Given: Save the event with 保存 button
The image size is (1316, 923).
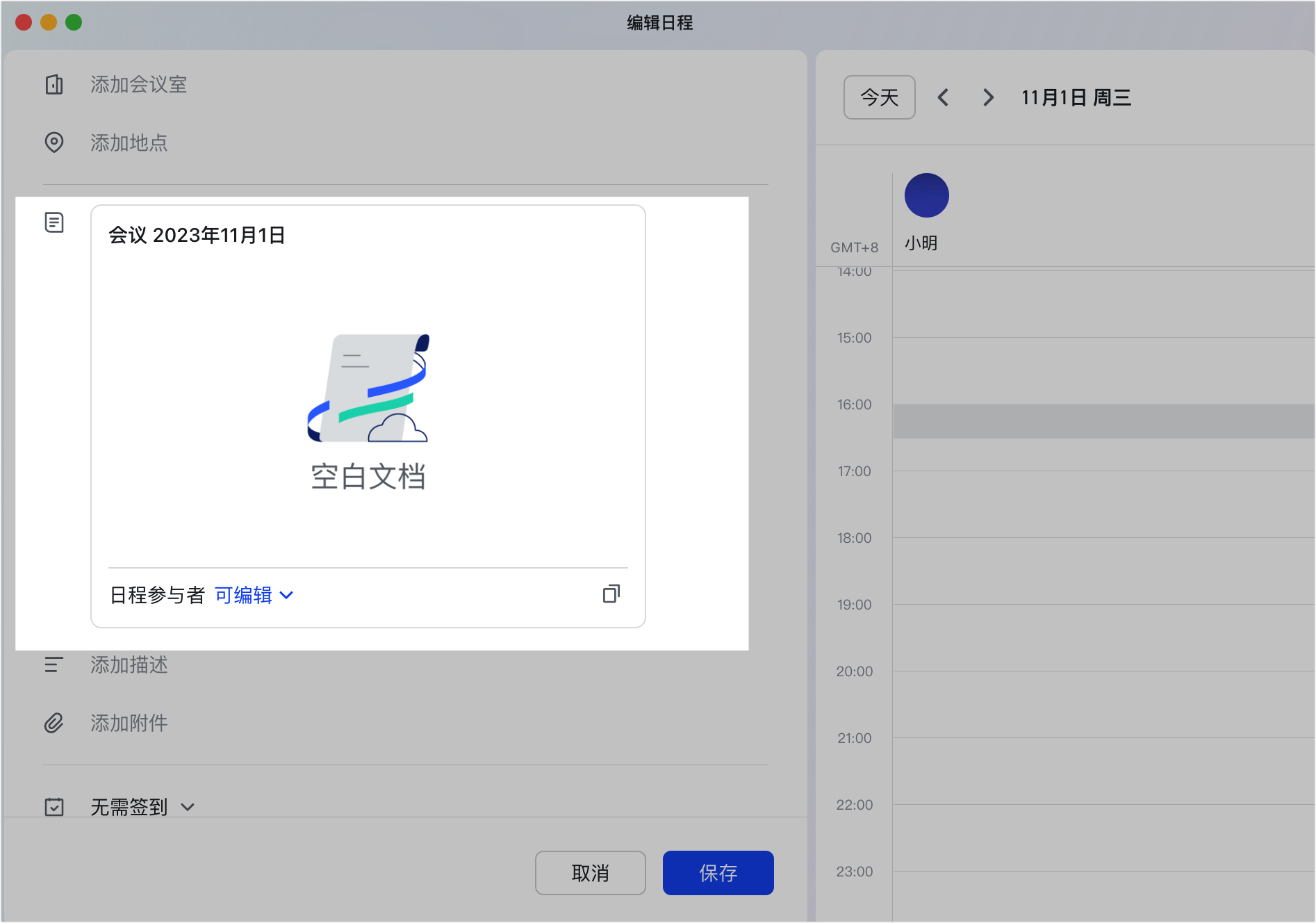Looking at the screenshot, I should [x=718, y=873].
